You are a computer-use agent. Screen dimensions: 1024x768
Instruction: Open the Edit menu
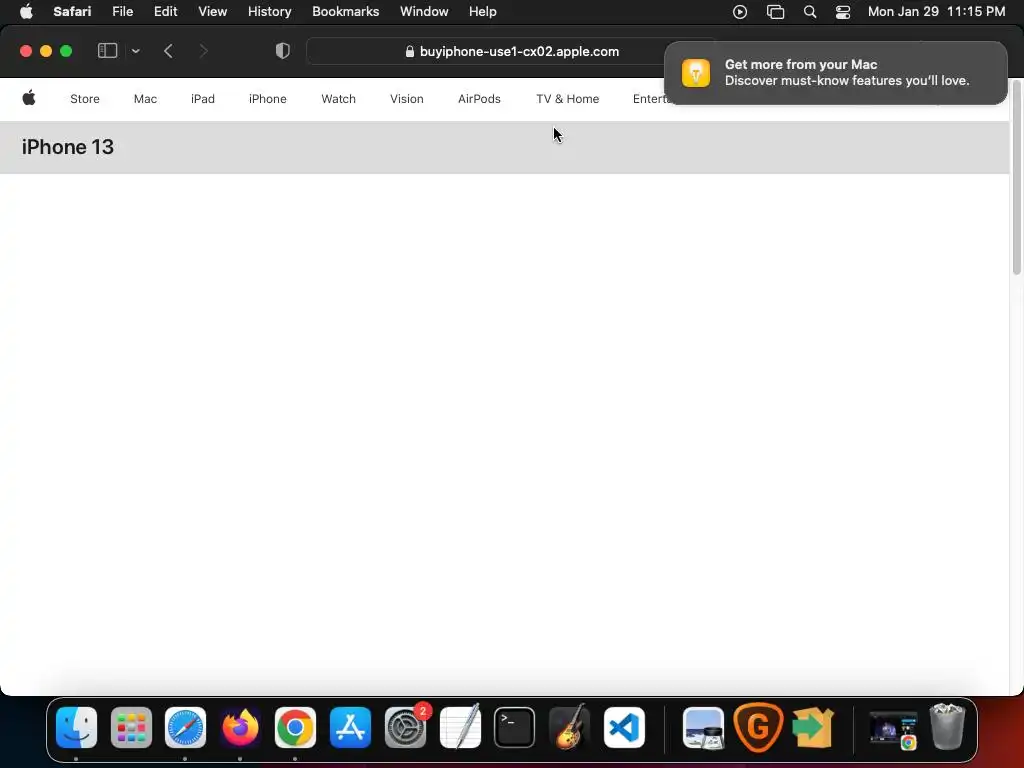[x=165, y=12]
